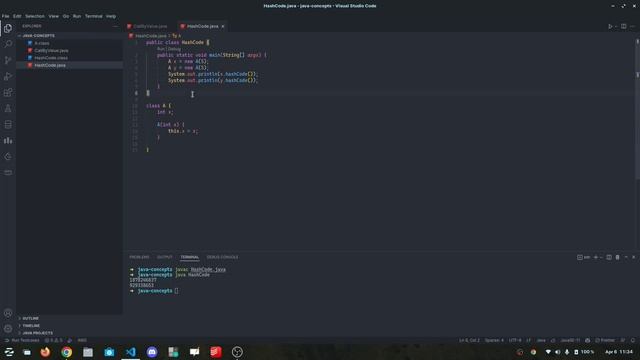Open the Extensions view
Screen dimensions: 640x360
click(8, 92)
